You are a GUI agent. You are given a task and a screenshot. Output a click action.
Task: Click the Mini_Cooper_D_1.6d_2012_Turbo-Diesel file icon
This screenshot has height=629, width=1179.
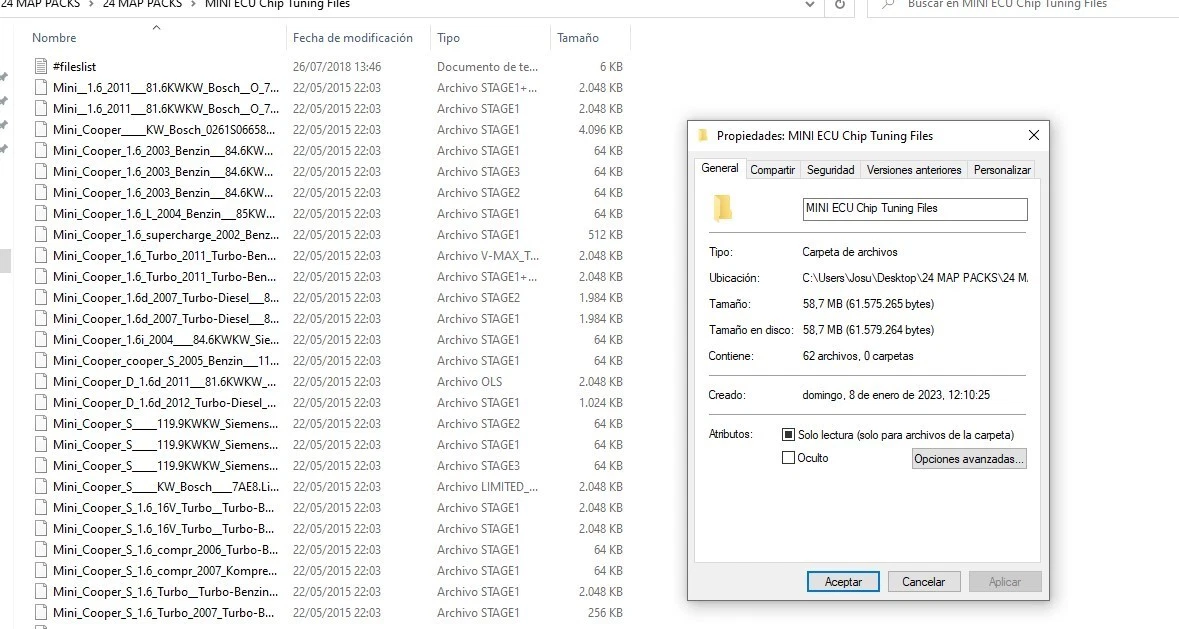coord(41,403)
